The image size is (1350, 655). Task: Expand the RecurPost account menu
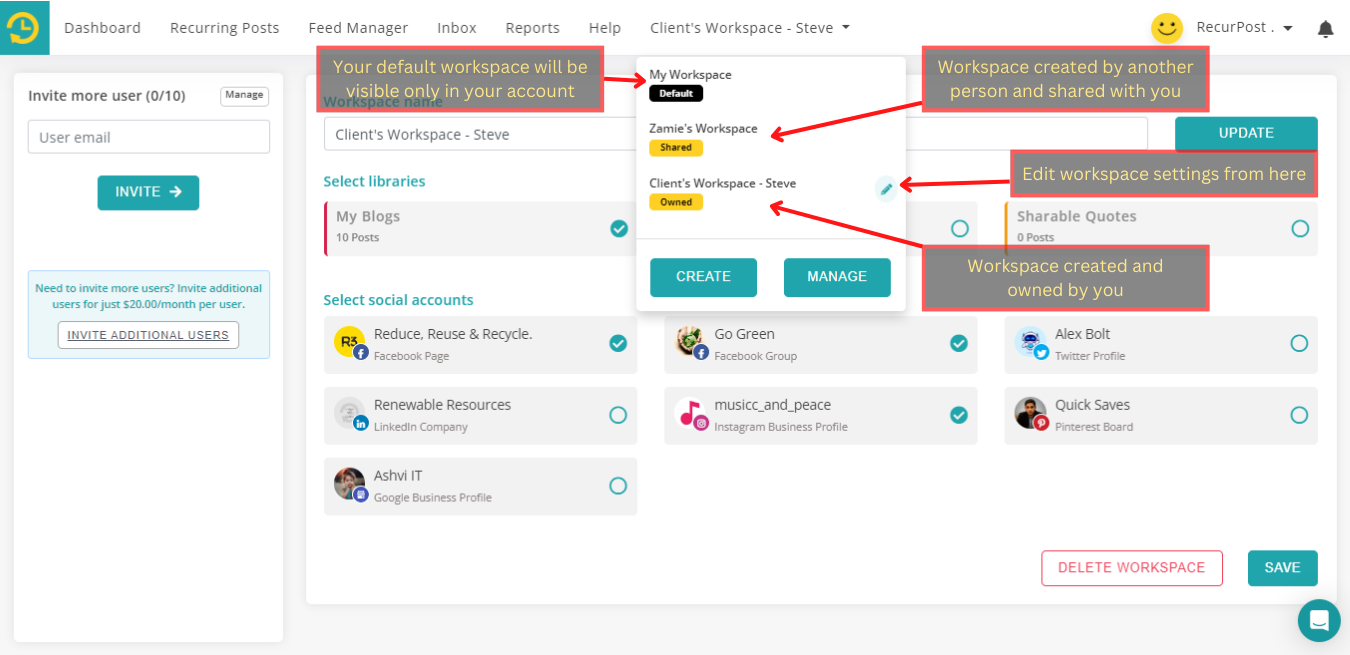pos(1244,28)
